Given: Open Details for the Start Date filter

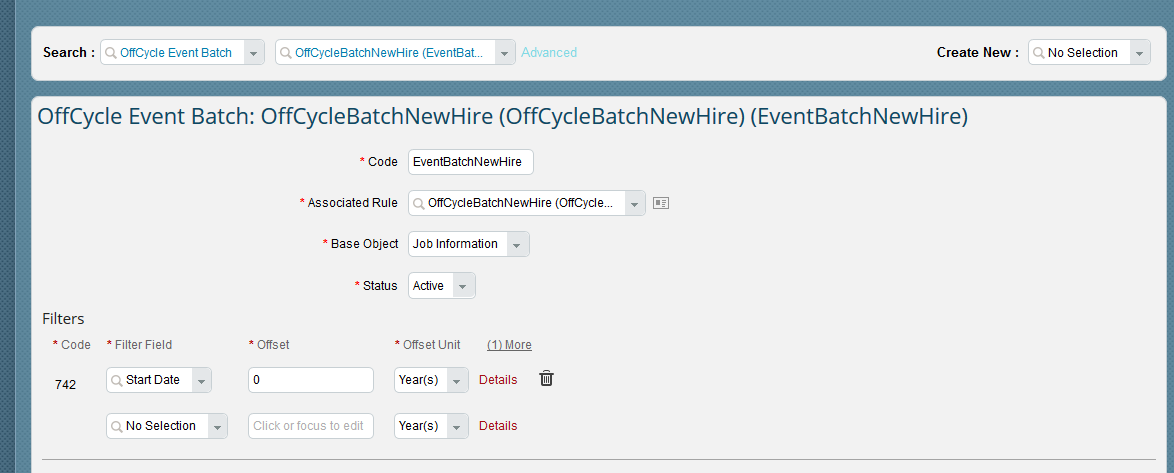Looking at the screenshot, I should (x=498, y=379).
